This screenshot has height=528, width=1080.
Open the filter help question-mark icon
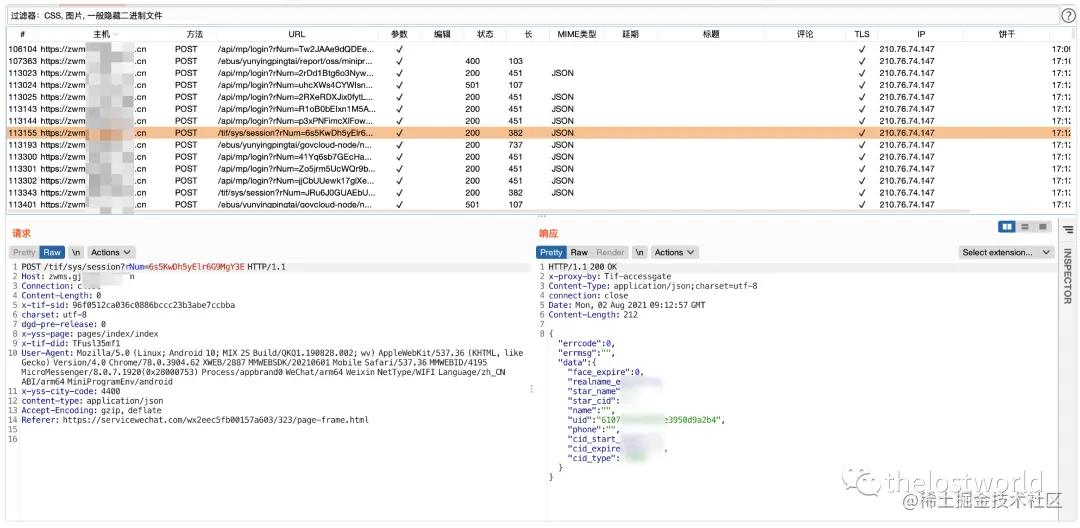point(1068,15)
